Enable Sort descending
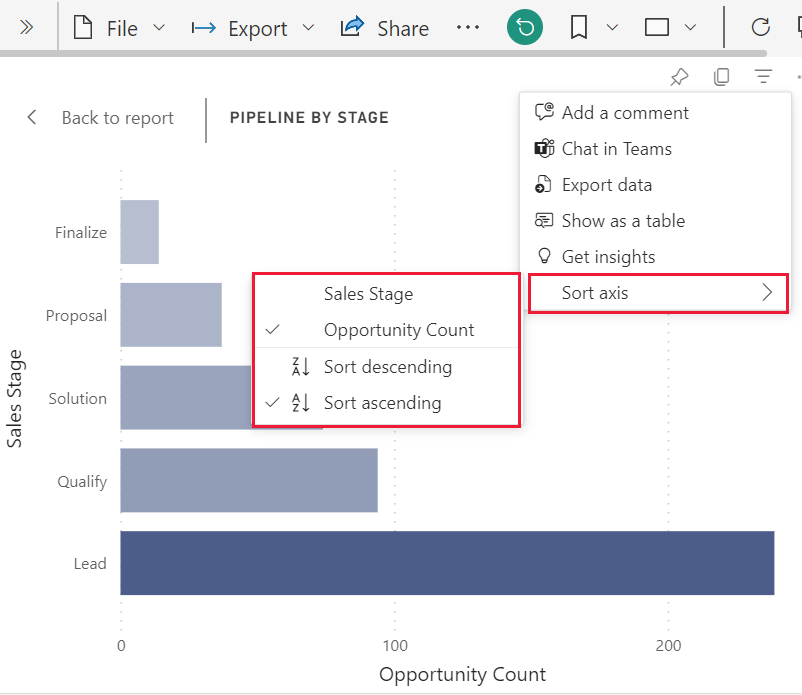802x695 pixels. (388, 368)
